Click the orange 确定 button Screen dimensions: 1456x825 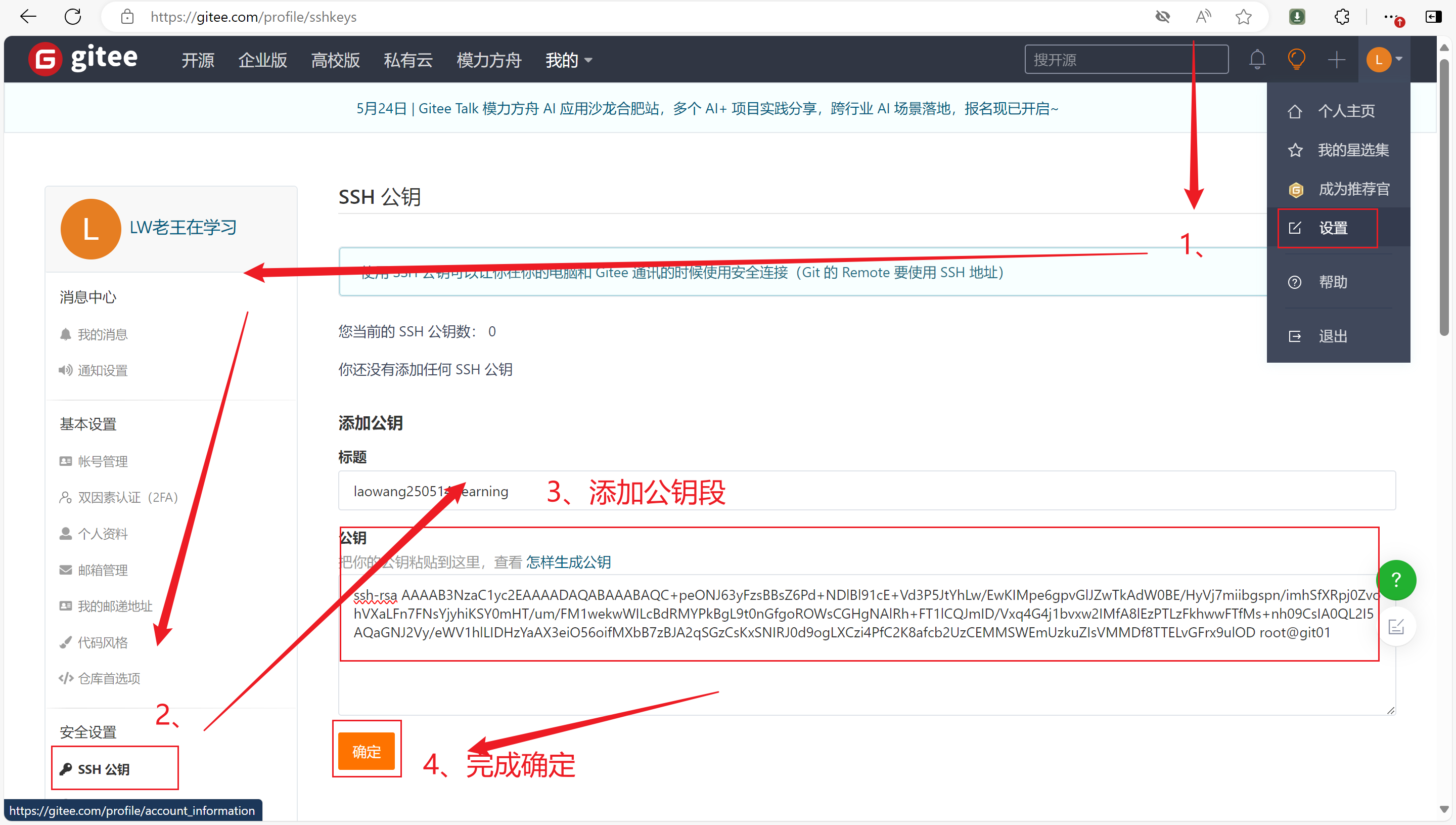coord(367,751)
